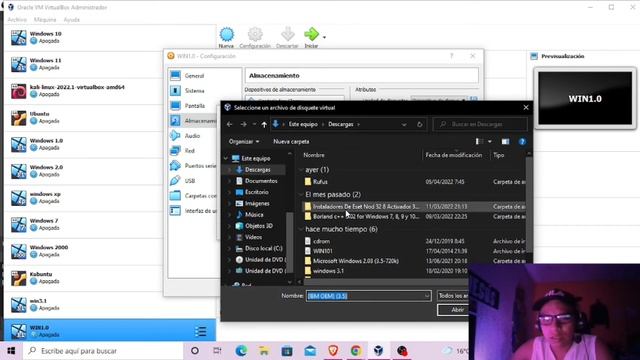Open the Archivo menu in VirtualBox
The image size is (640, 360).
(17, 20)
